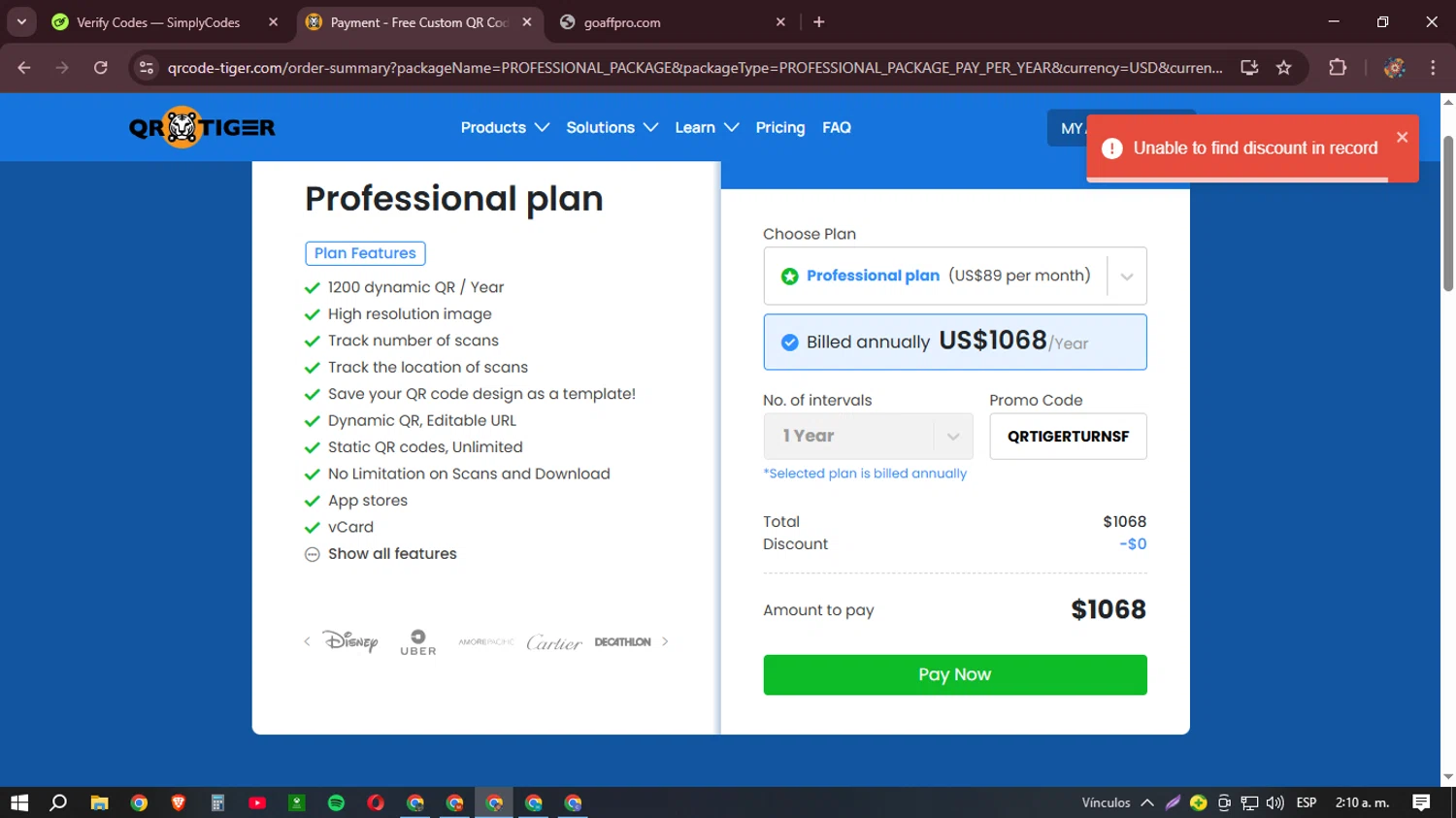Open the No. of intervals 1 Year dropdown

coord(868,437)
